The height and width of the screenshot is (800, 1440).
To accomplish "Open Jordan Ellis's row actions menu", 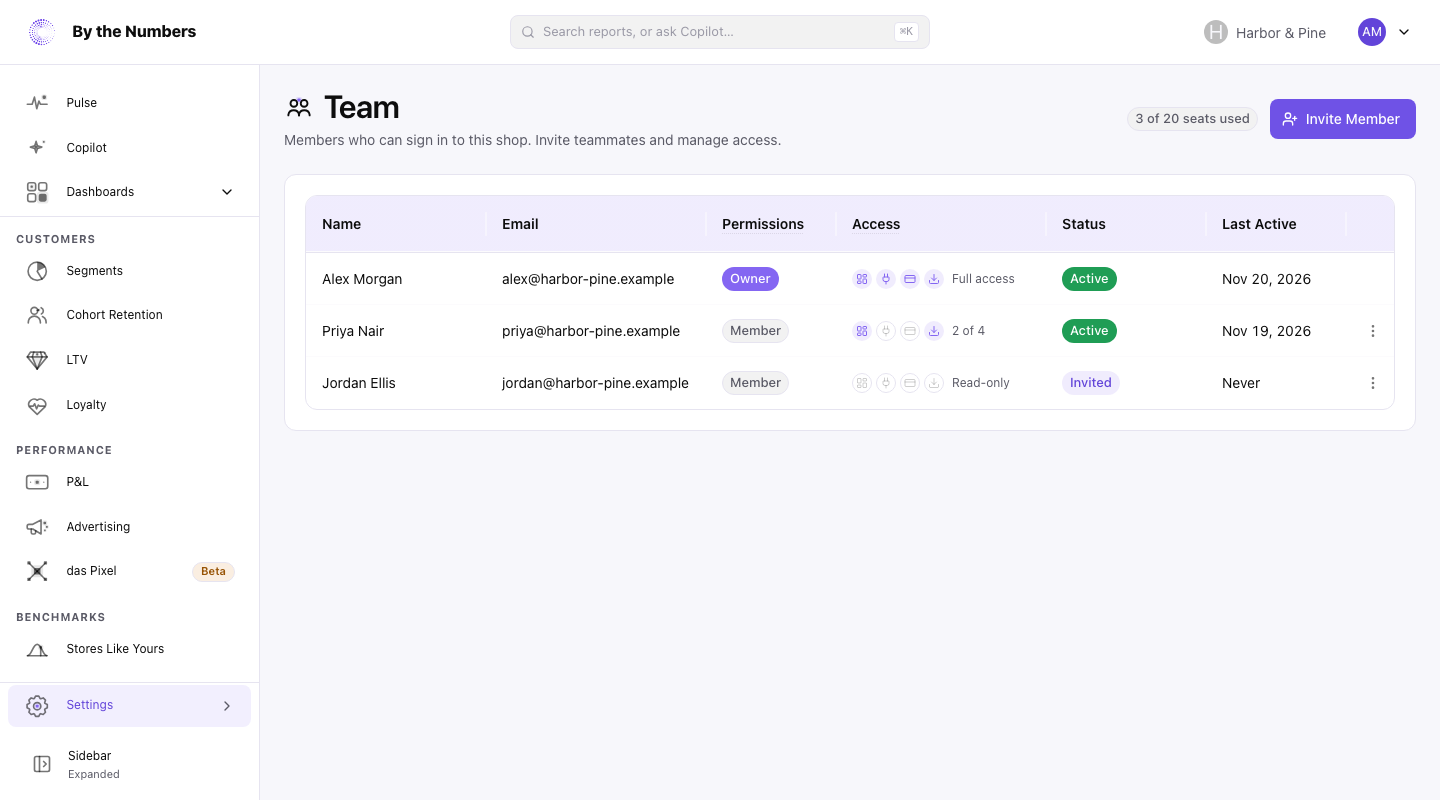I will tap(1372, 383).
